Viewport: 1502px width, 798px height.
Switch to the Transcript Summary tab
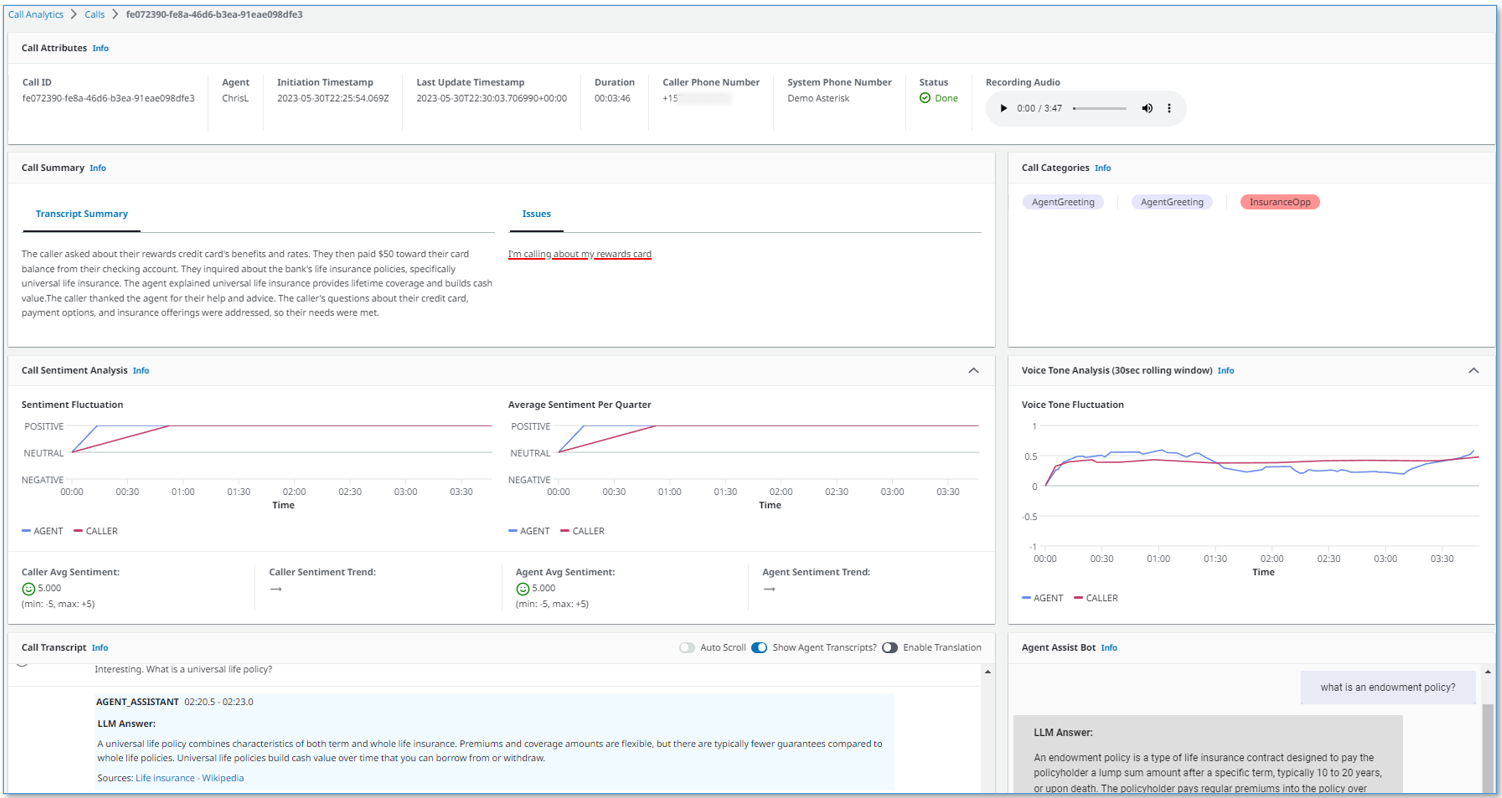(x=82, y=214)
